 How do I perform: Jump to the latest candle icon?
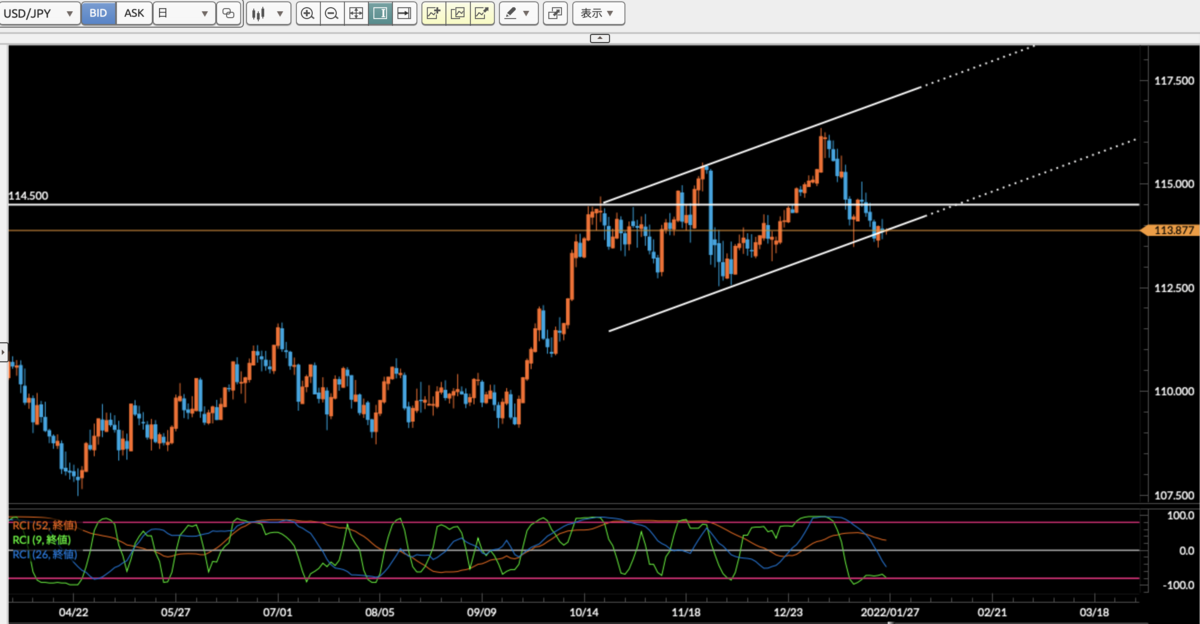pyautogui.click(x=403, y=14)
